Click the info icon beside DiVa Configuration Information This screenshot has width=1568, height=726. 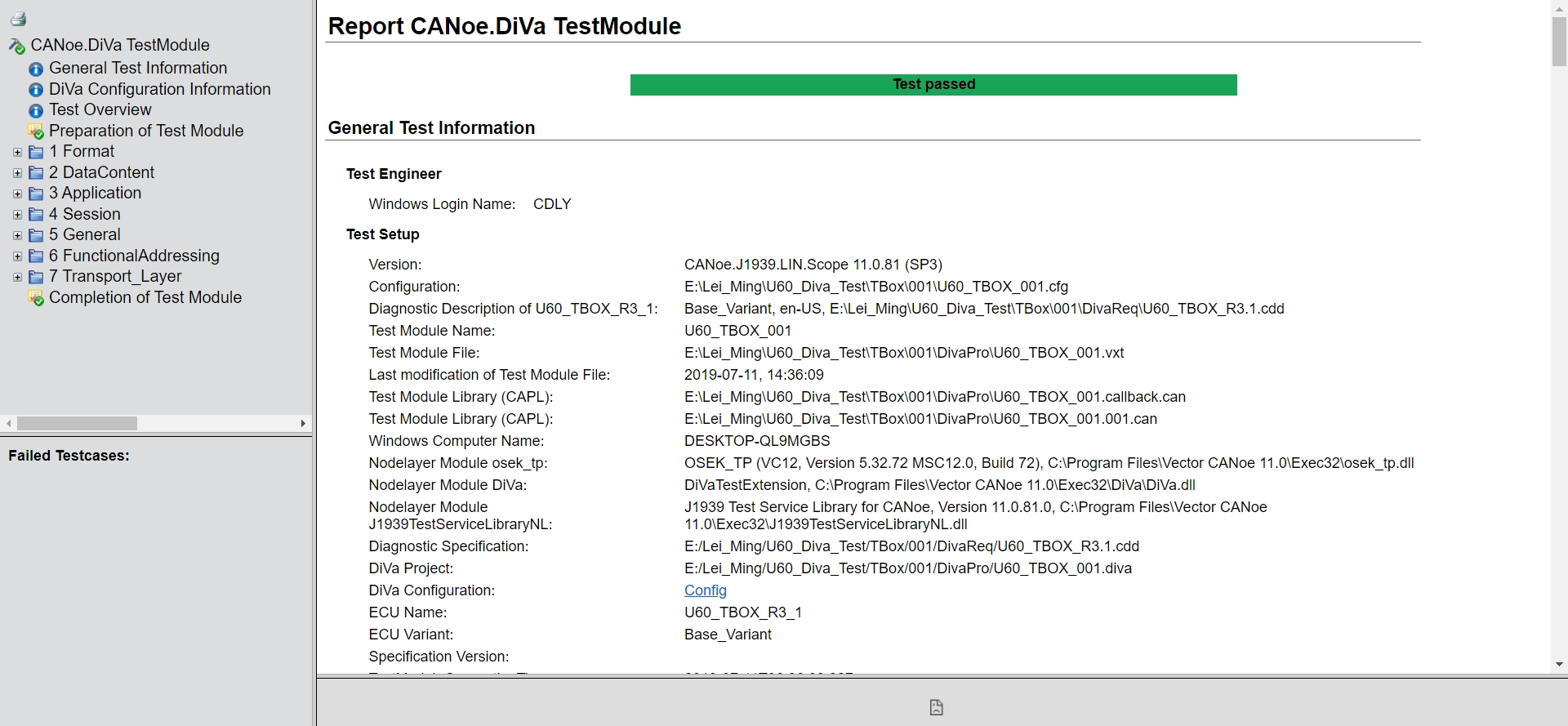36,90
